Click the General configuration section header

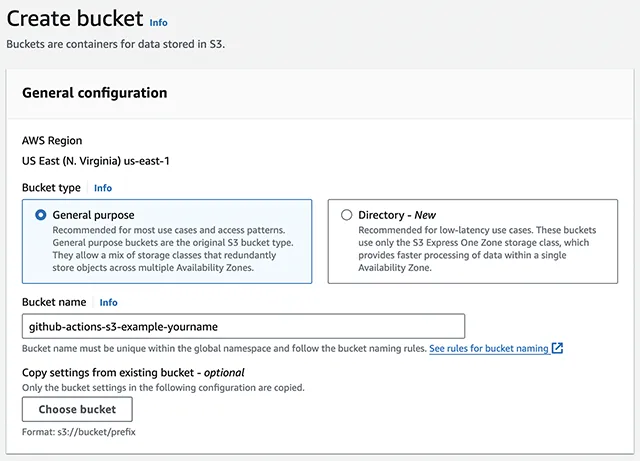[x=95, y=93]
